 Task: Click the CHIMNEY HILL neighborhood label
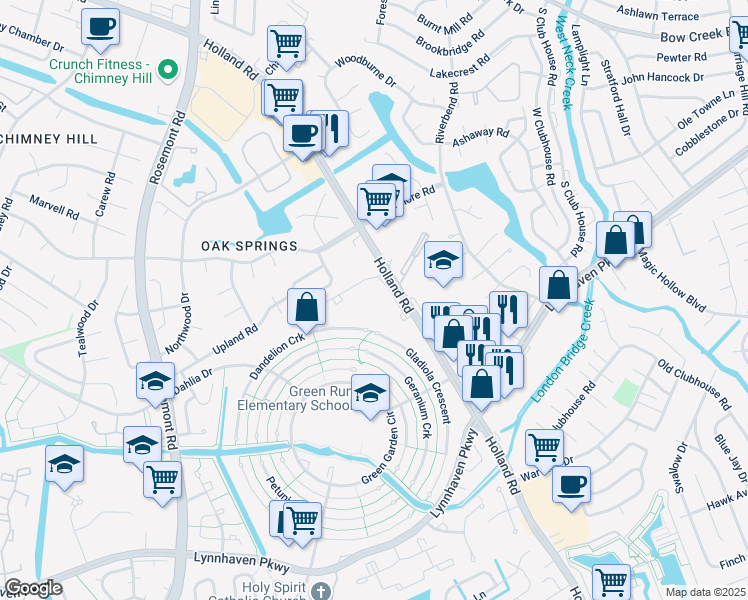tap(49, 139)
